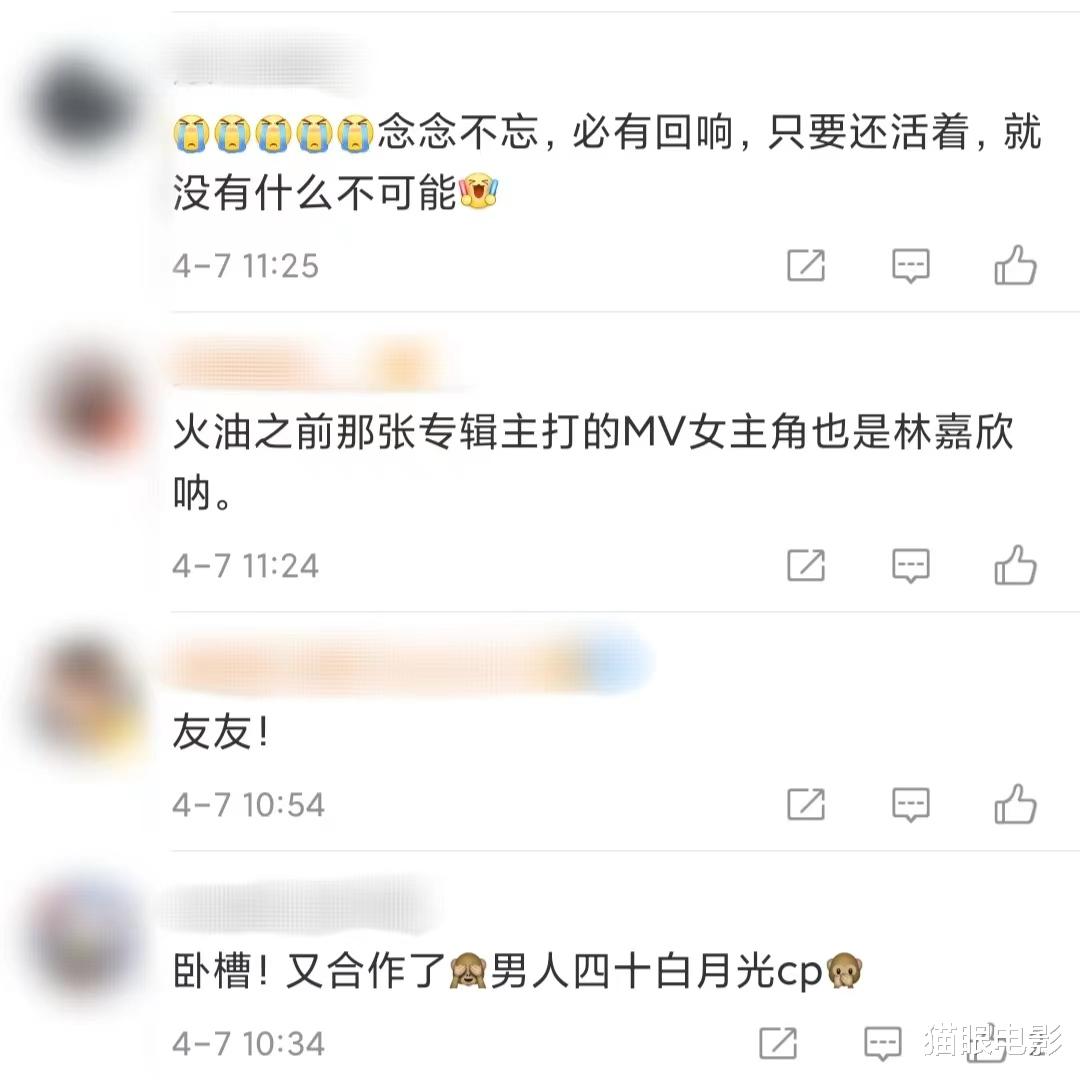Repost the comment posted at 4-7 10:34
The height and width of the screenshot is (1080, 1080).
coord(778,1043)
